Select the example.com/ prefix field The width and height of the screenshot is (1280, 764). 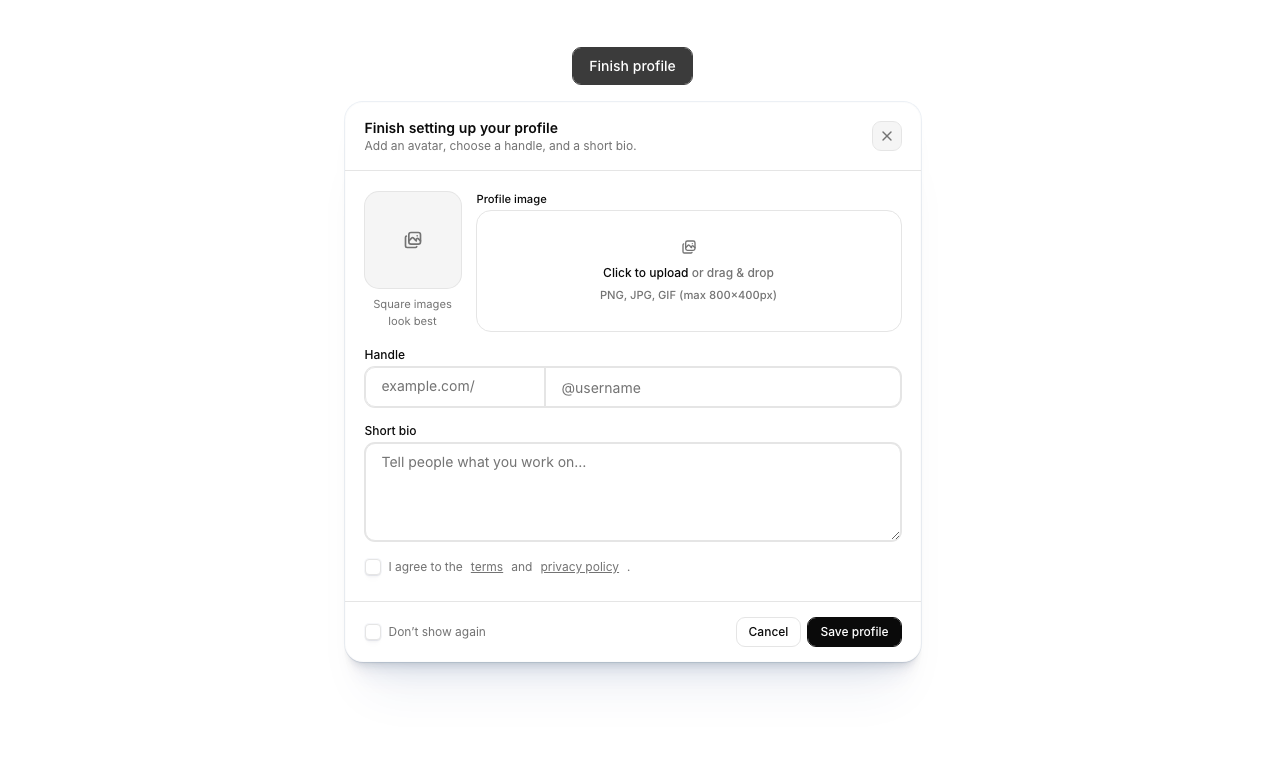(x=455, y=387)
